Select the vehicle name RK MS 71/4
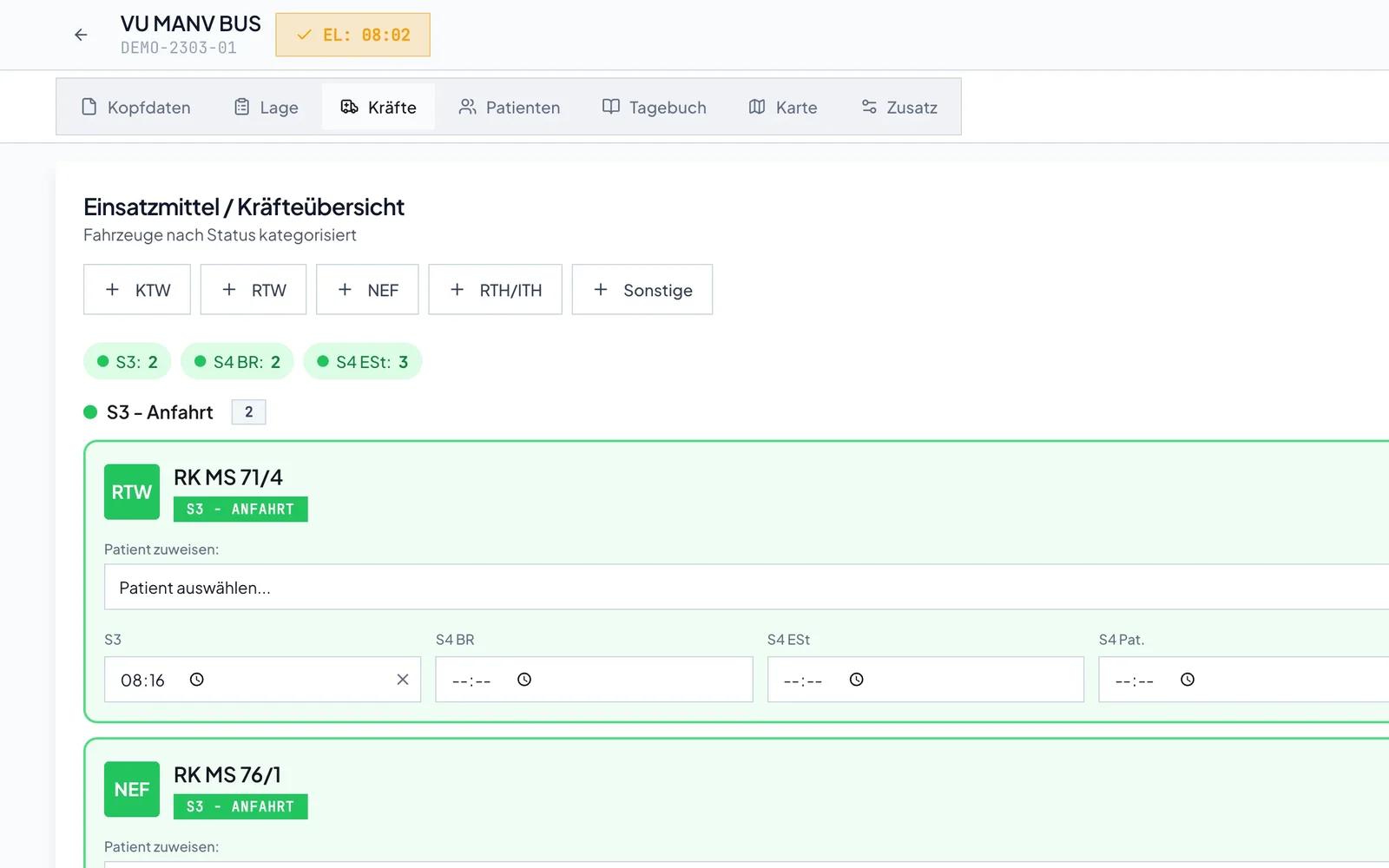The height and width of the screenshot is (868, 1389). [228, 477]
